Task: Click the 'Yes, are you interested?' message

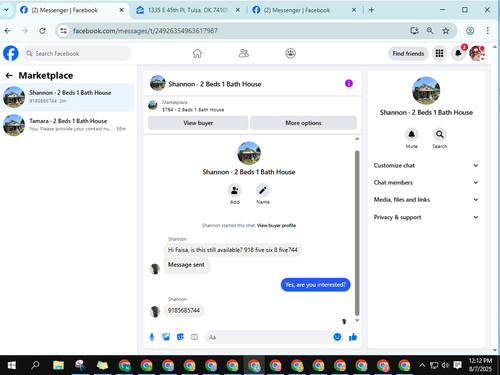Action: pos(315,285)
